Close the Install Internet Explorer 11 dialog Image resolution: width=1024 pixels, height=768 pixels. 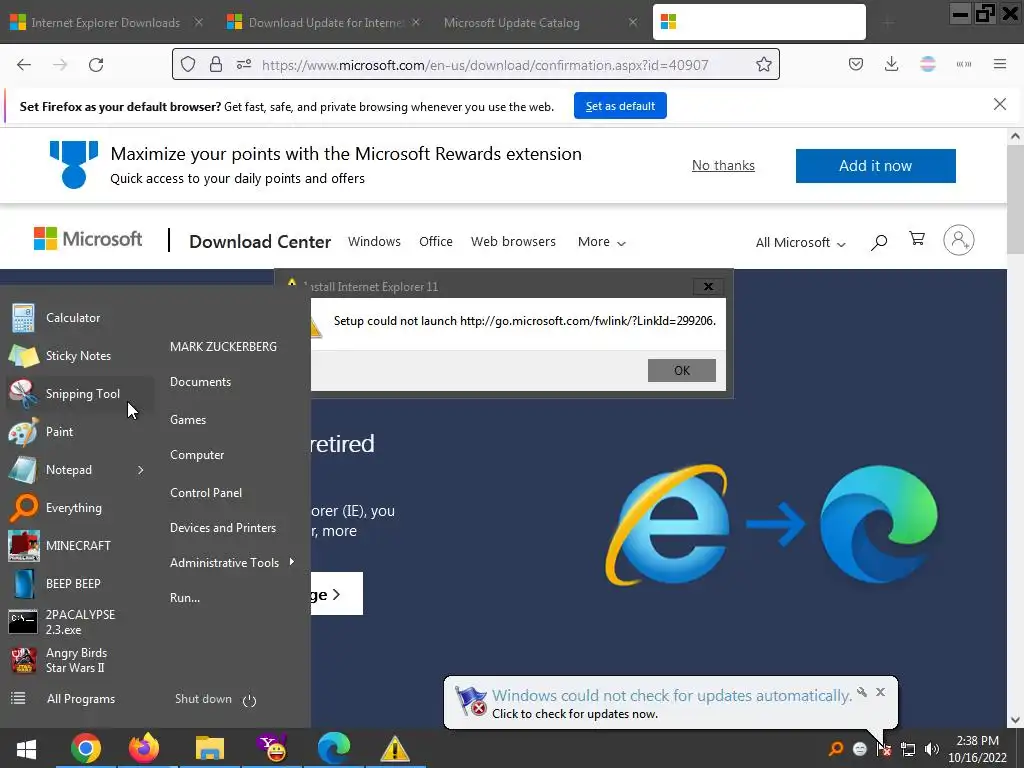708,286
